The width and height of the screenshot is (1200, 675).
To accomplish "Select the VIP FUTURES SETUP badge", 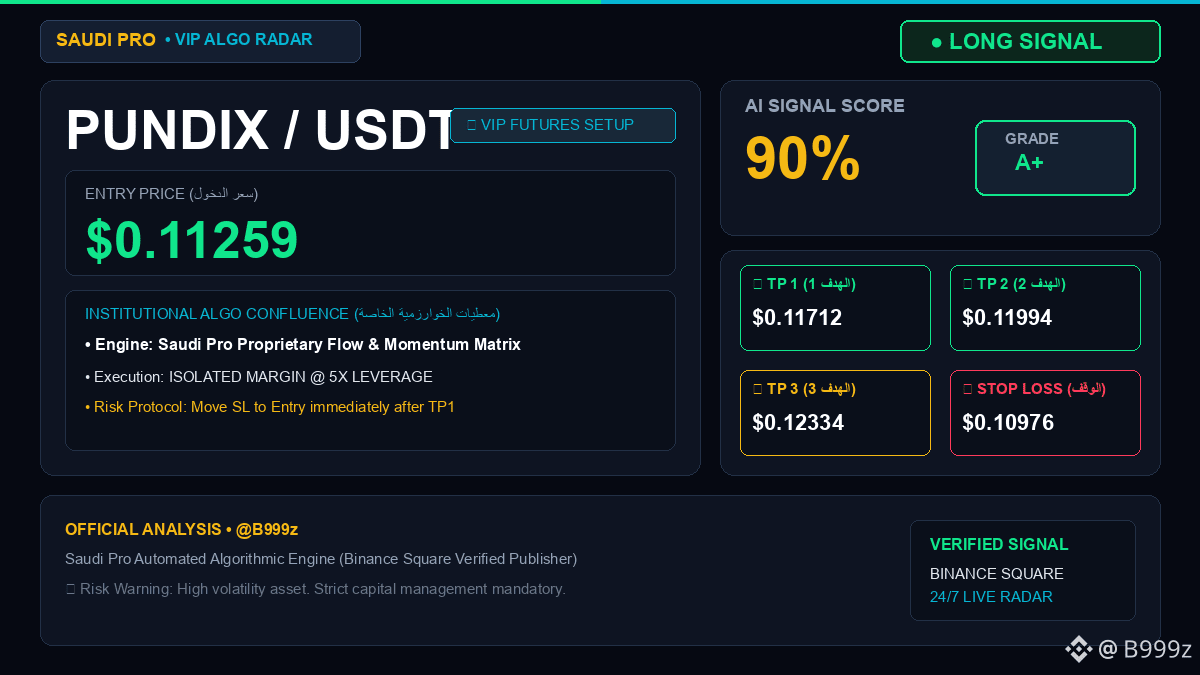I will tap(563, 125).
